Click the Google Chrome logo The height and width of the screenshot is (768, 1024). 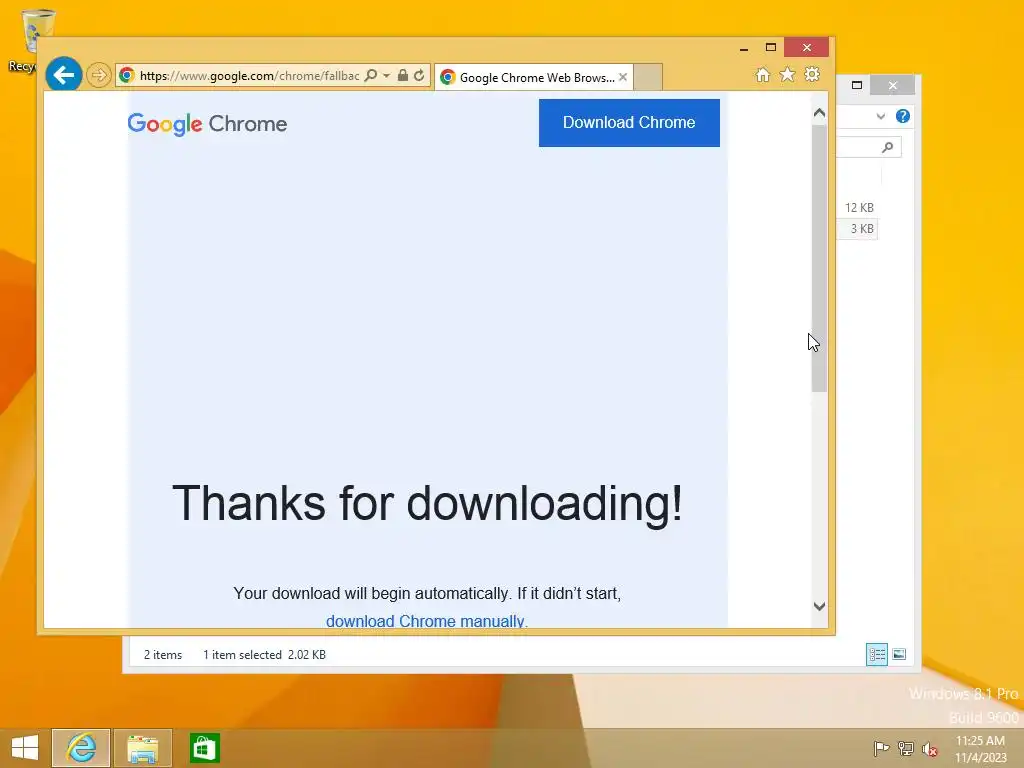pos(207,123)
